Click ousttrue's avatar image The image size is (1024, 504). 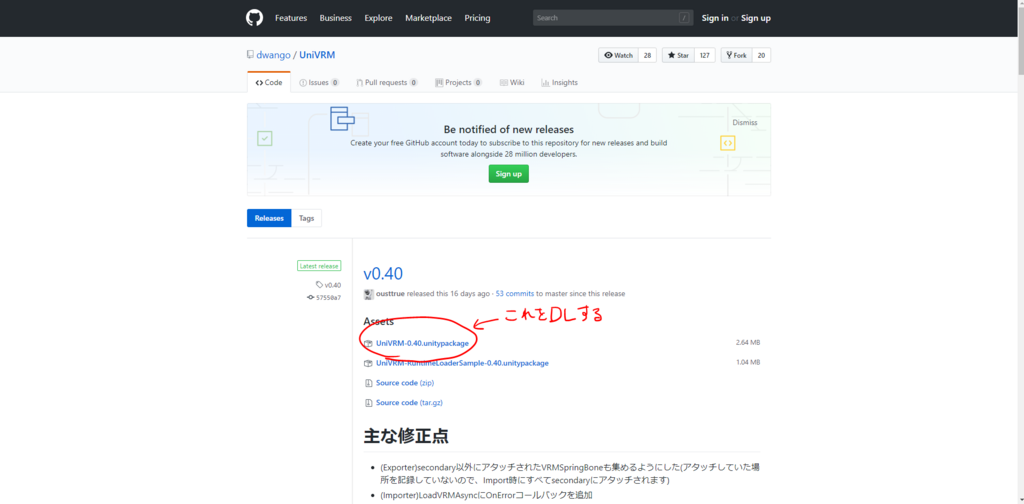(x=368, y=294)
